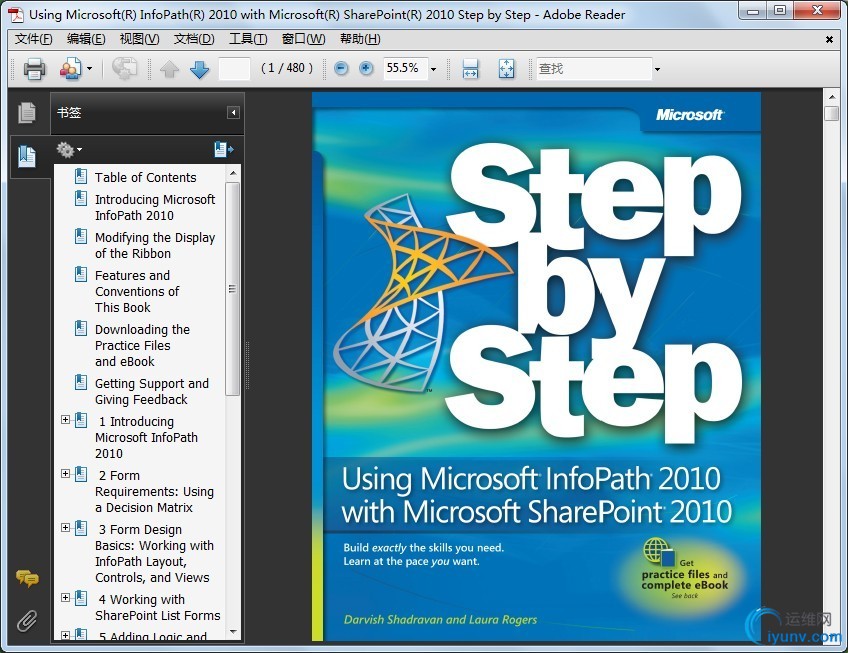Open Features and Conventions of This Book bookmark

click(x=137, y=291)
